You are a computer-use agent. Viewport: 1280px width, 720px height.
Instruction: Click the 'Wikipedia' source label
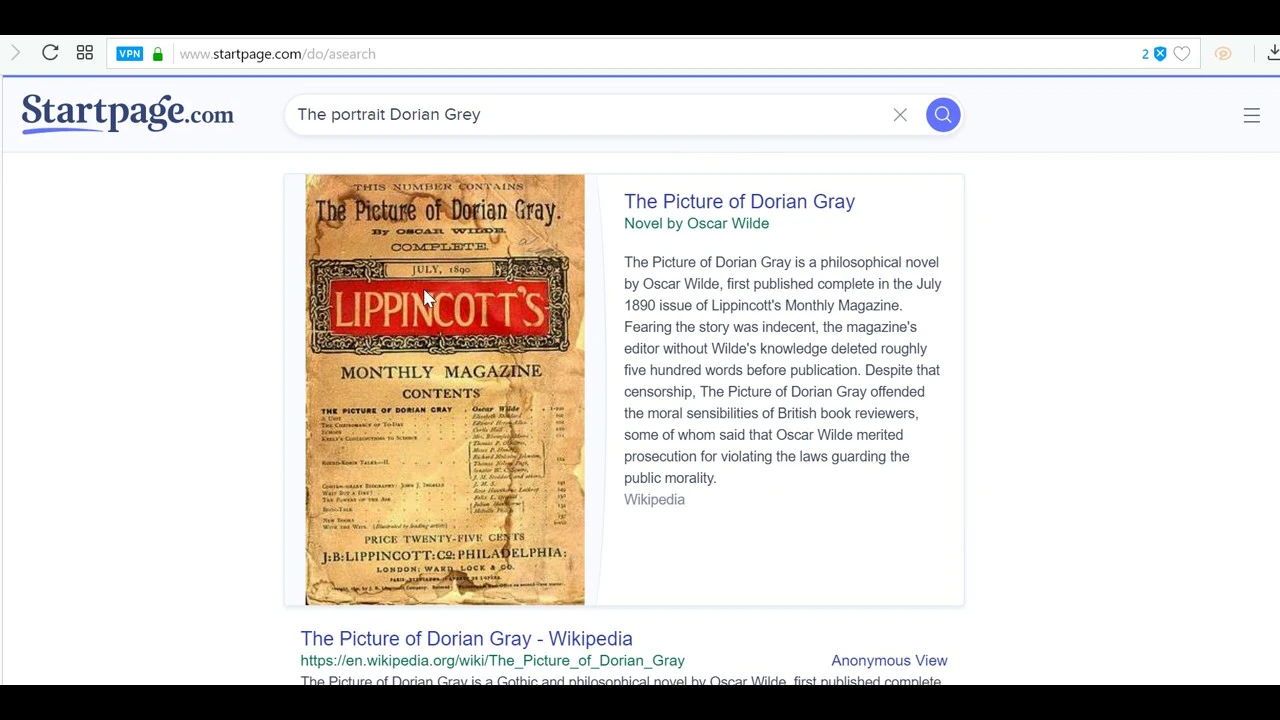654,499
